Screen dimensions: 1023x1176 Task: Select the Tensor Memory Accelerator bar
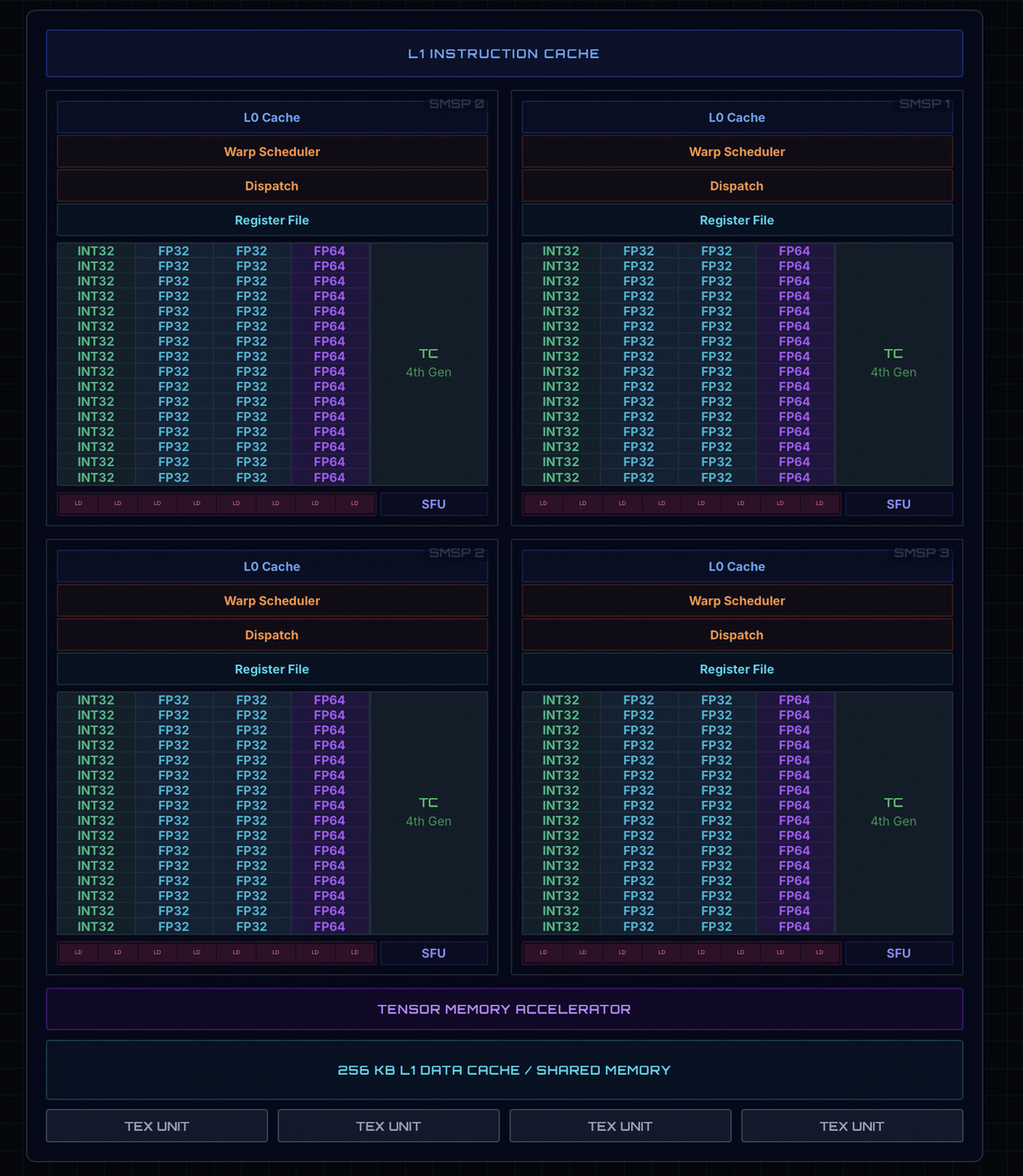[504, 1009]
